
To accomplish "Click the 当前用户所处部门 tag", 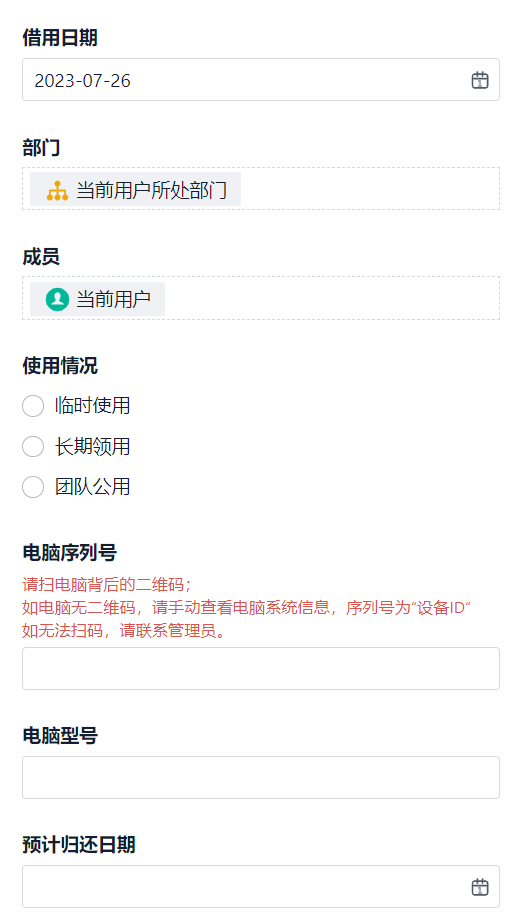I will (136, 190).
